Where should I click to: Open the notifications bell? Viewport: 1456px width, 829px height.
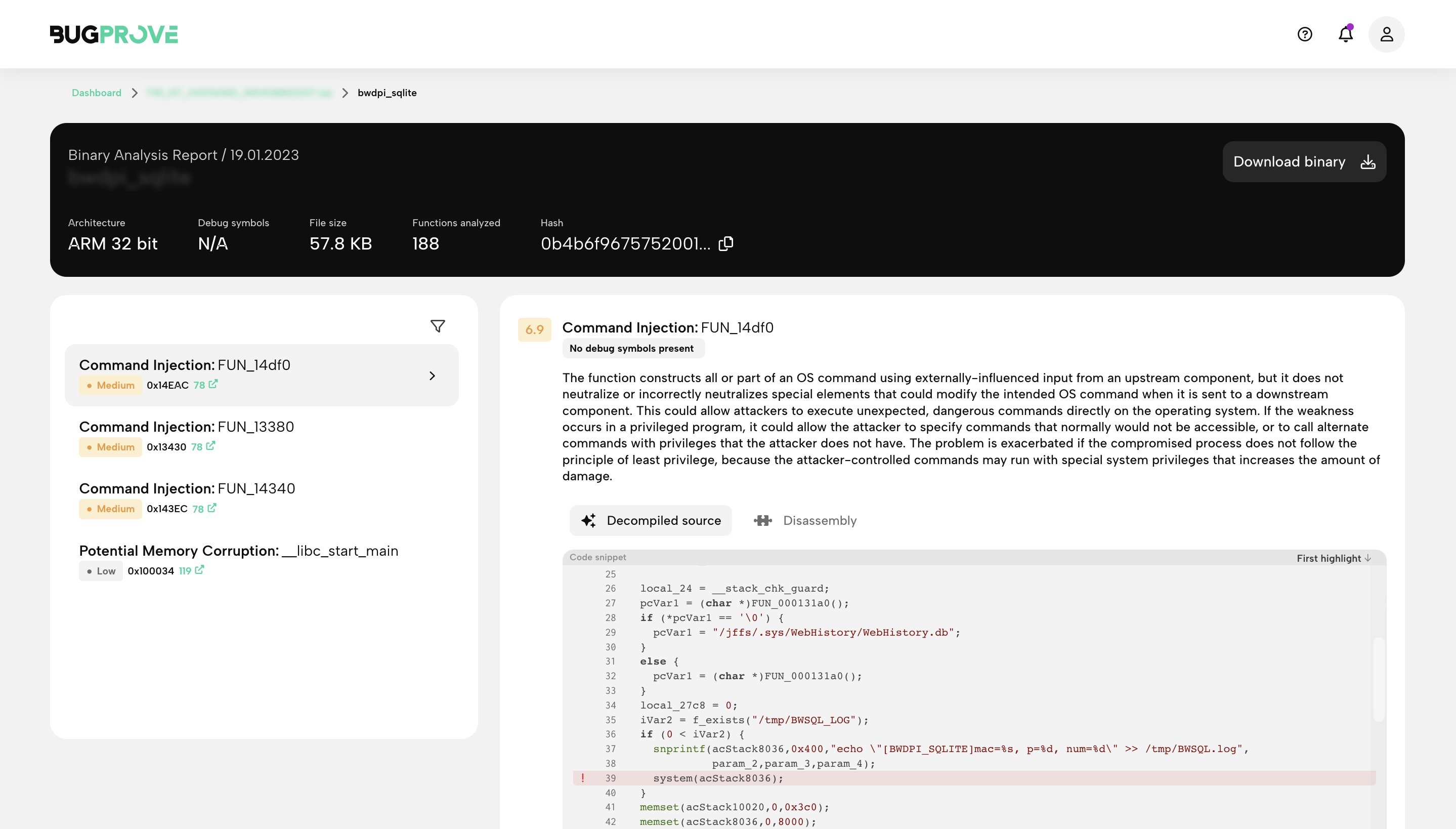[1345, 34]
